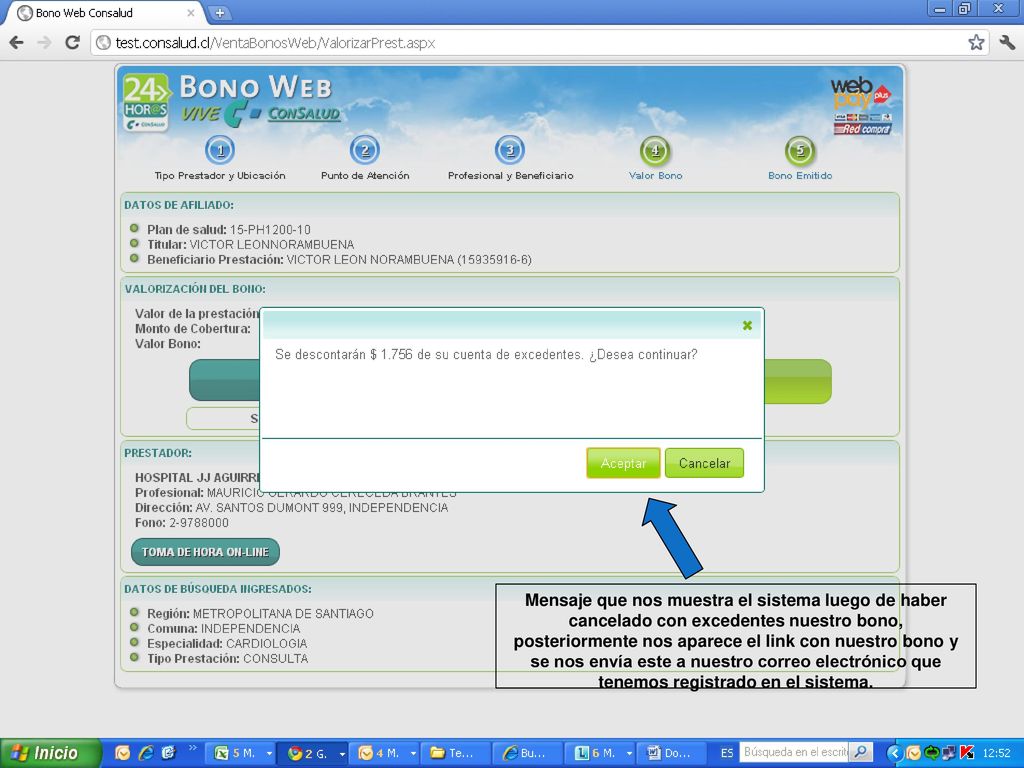Open the 6 M. taskbar group
Image resolution: width=1024 pixels, height=768 pixels.
(599, 753)
